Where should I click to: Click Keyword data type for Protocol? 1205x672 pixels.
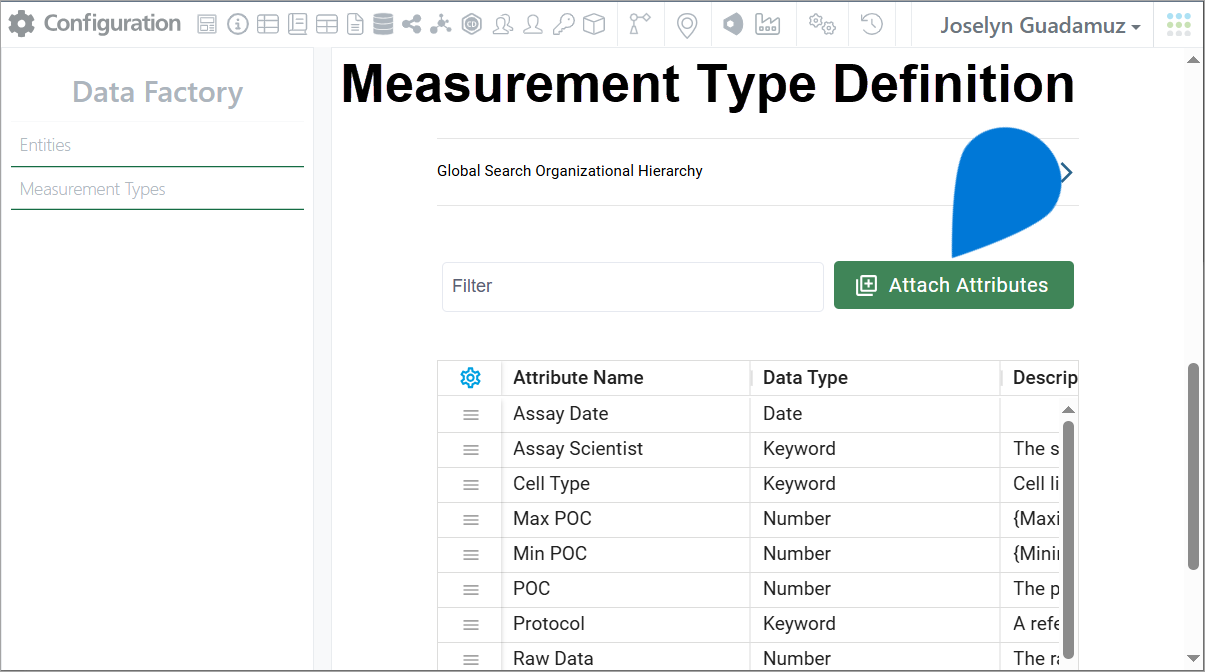799,624
